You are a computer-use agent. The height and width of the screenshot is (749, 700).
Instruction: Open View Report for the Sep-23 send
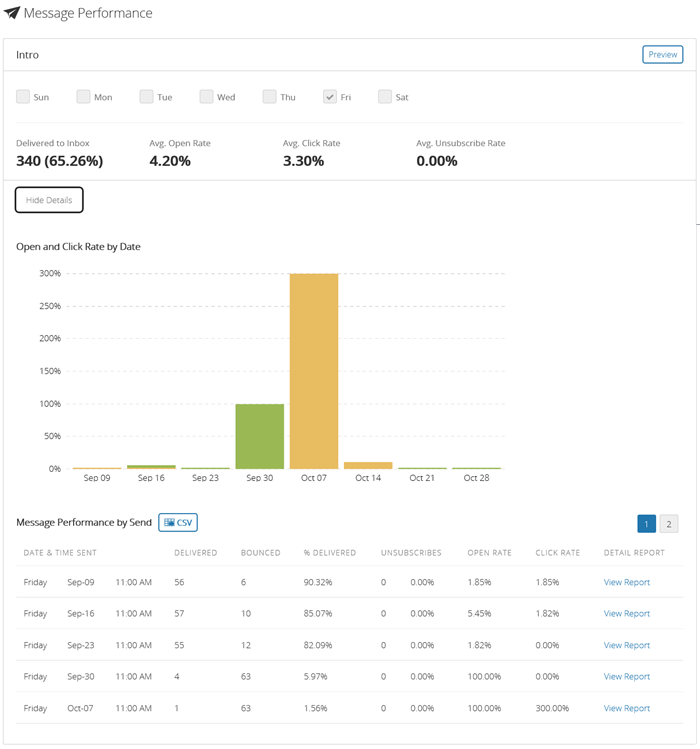tap(626, 645)
